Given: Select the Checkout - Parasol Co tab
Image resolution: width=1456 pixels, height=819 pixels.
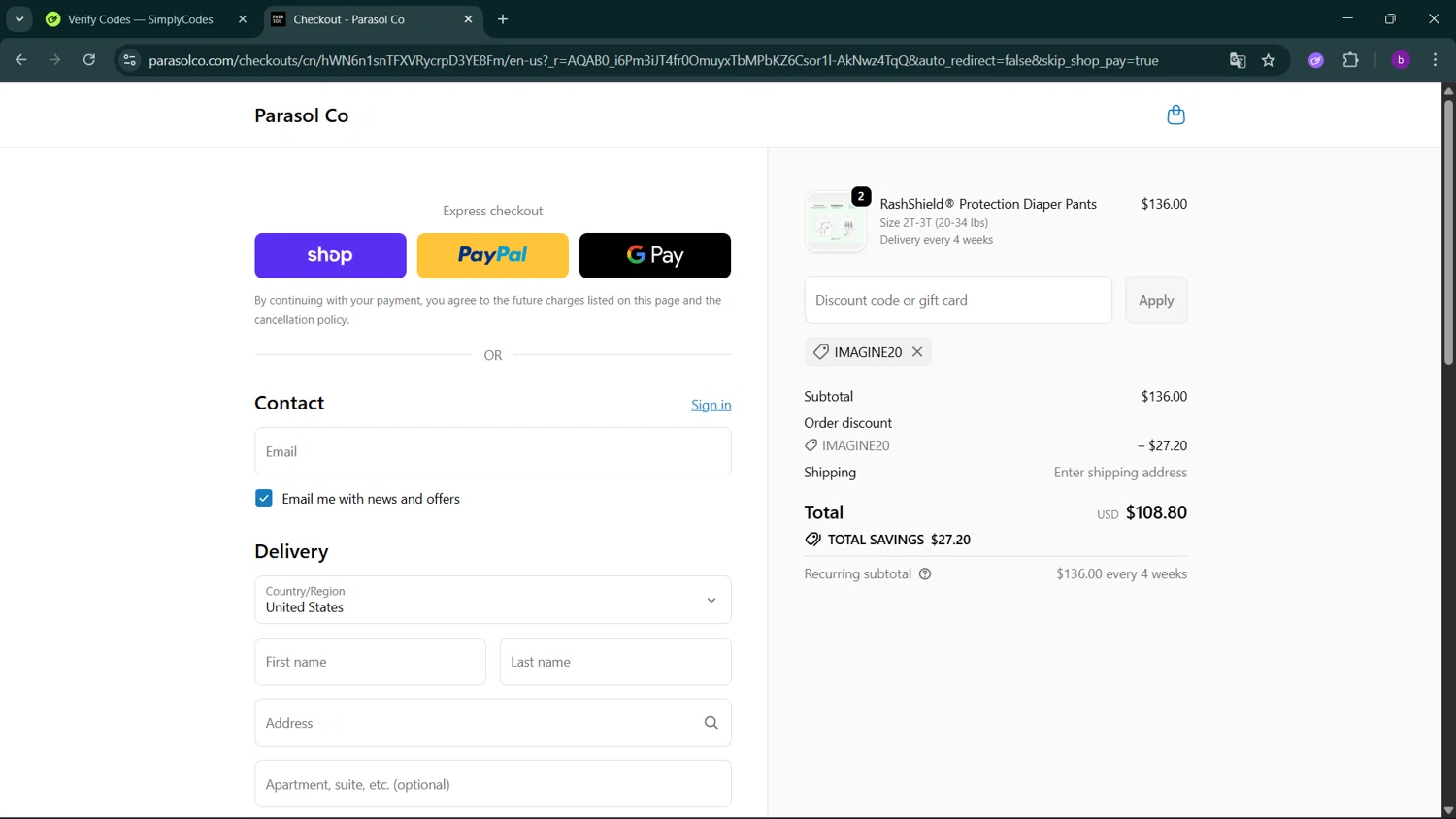Looking at the screenshot, I should pyautogui.click(x=373, y=19).
